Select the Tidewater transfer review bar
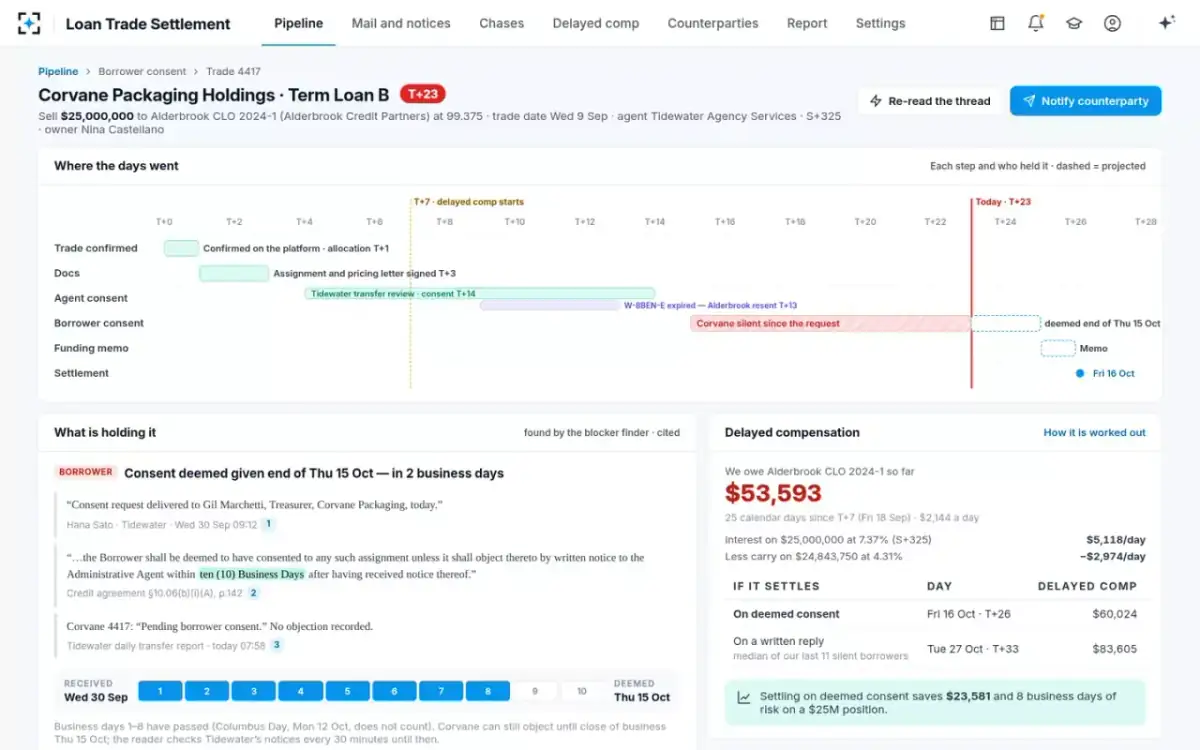Viewport: 1200px width, 750px height. pos(480,293)
